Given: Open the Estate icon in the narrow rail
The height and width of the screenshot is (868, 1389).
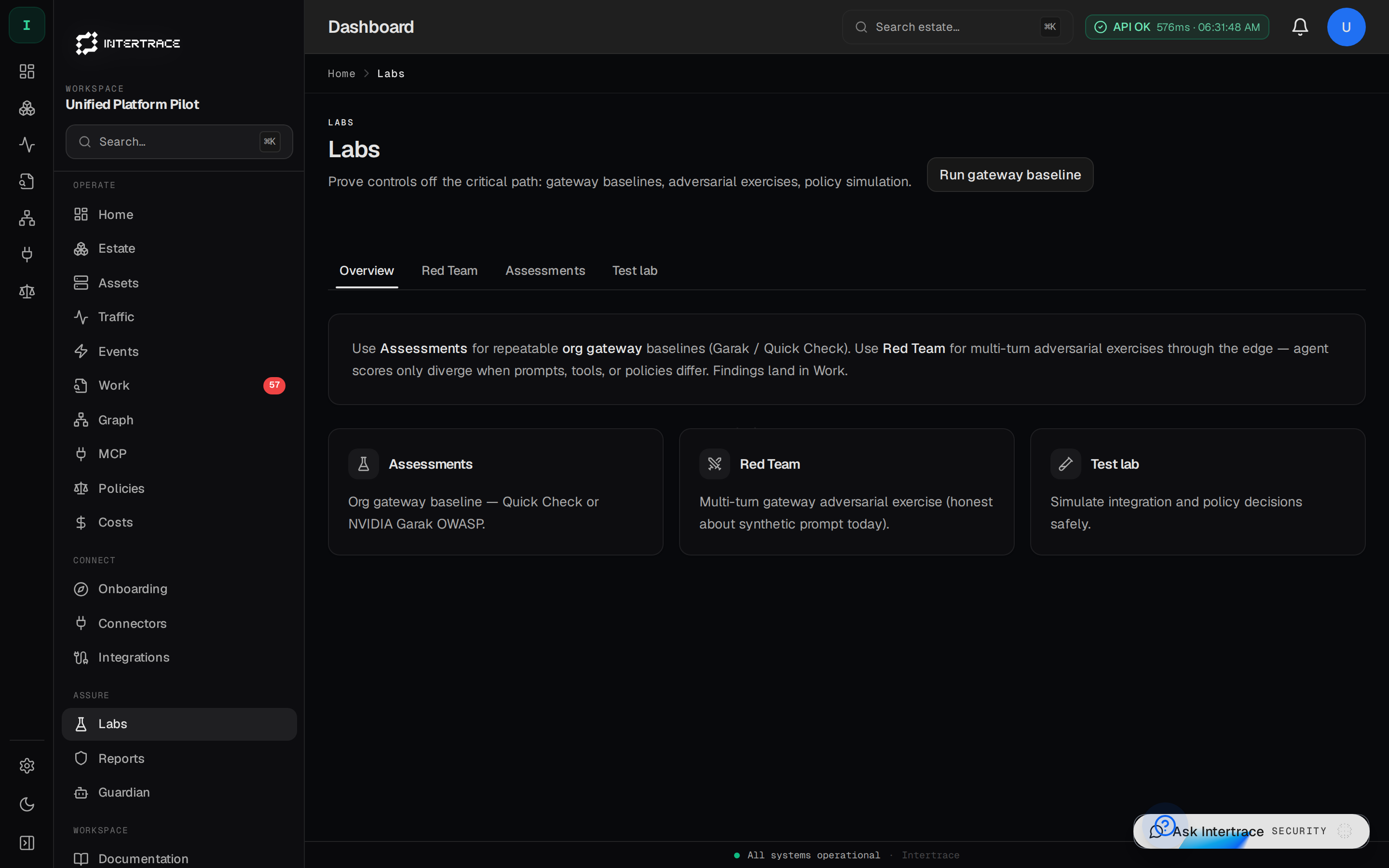Looking at the screenshot, I should coord(27,108).
